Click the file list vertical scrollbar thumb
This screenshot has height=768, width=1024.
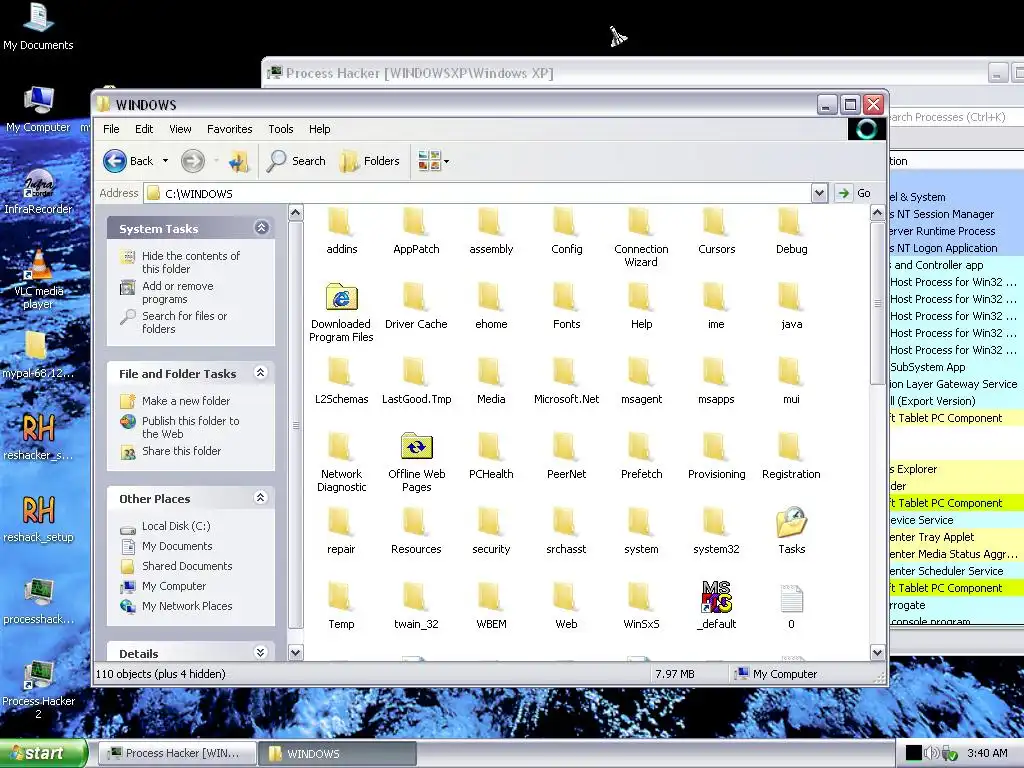coord(877,304)
